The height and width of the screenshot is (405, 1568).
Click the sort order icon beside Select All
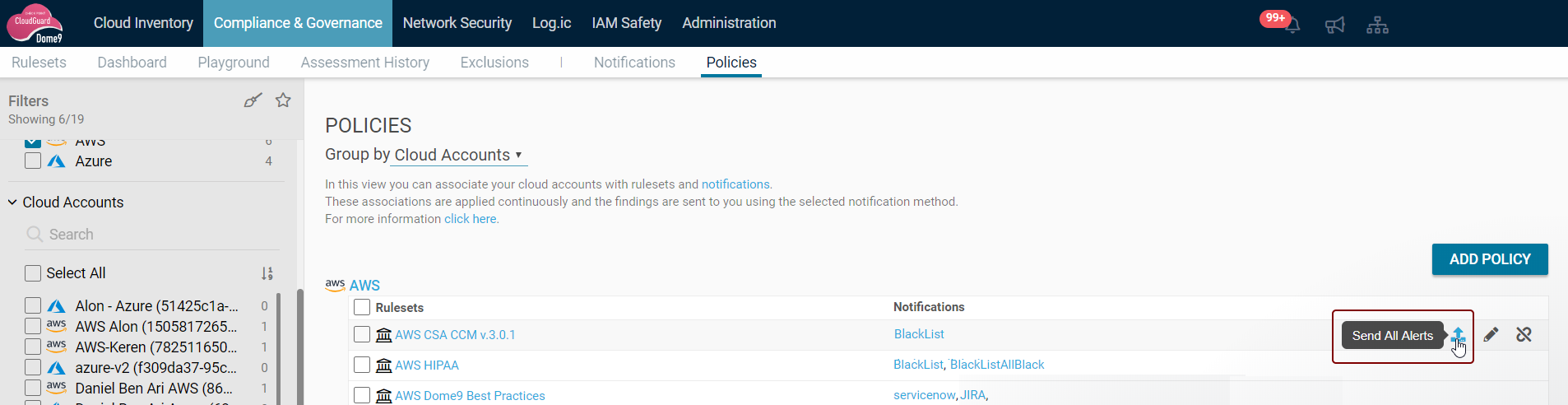pyautogui.click(x=267, y=273)
